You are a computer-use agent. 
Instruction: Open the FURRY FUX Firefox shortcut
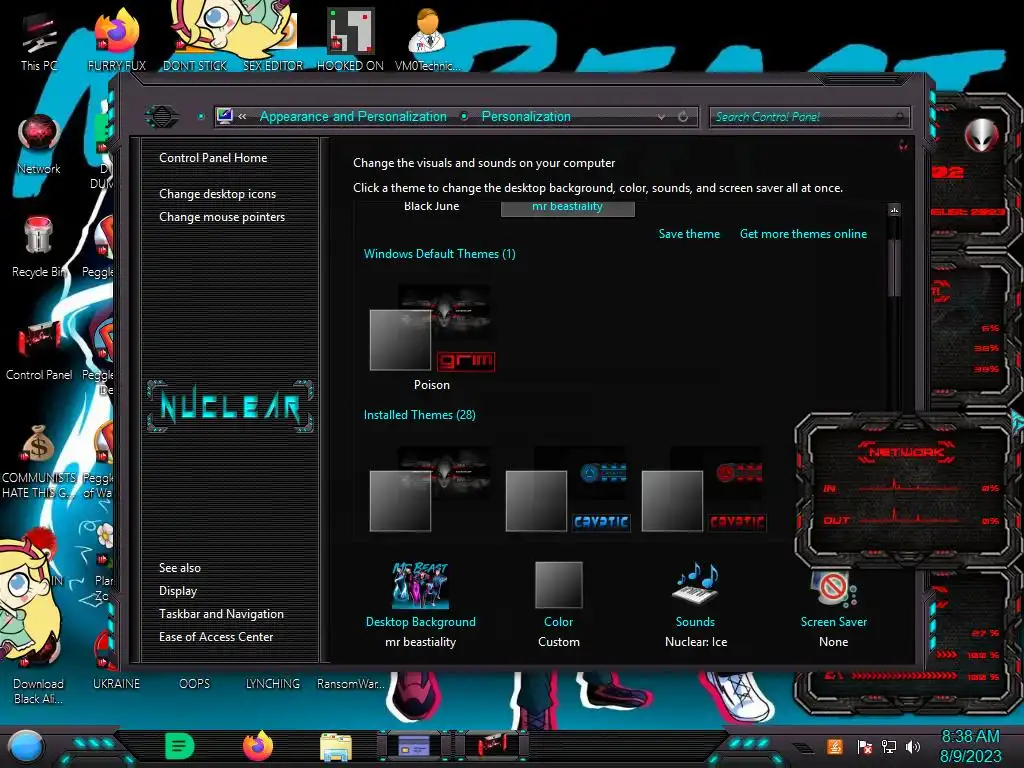[x=116, y=40]
